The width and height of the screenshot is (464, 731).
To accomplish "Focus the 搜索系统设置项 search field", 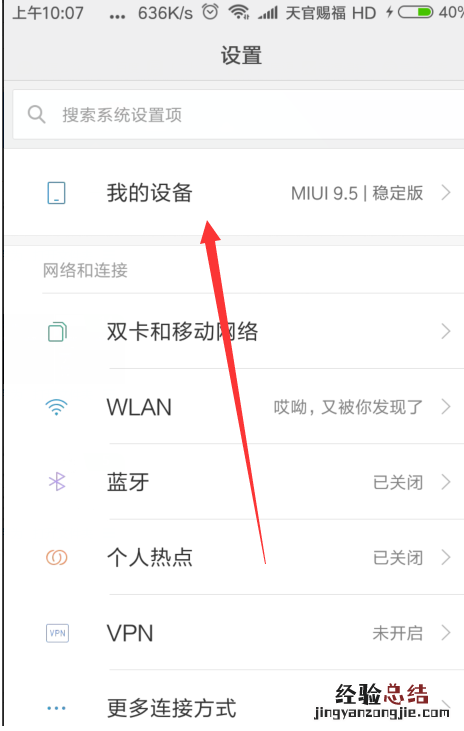I will (x=238, y=115).
